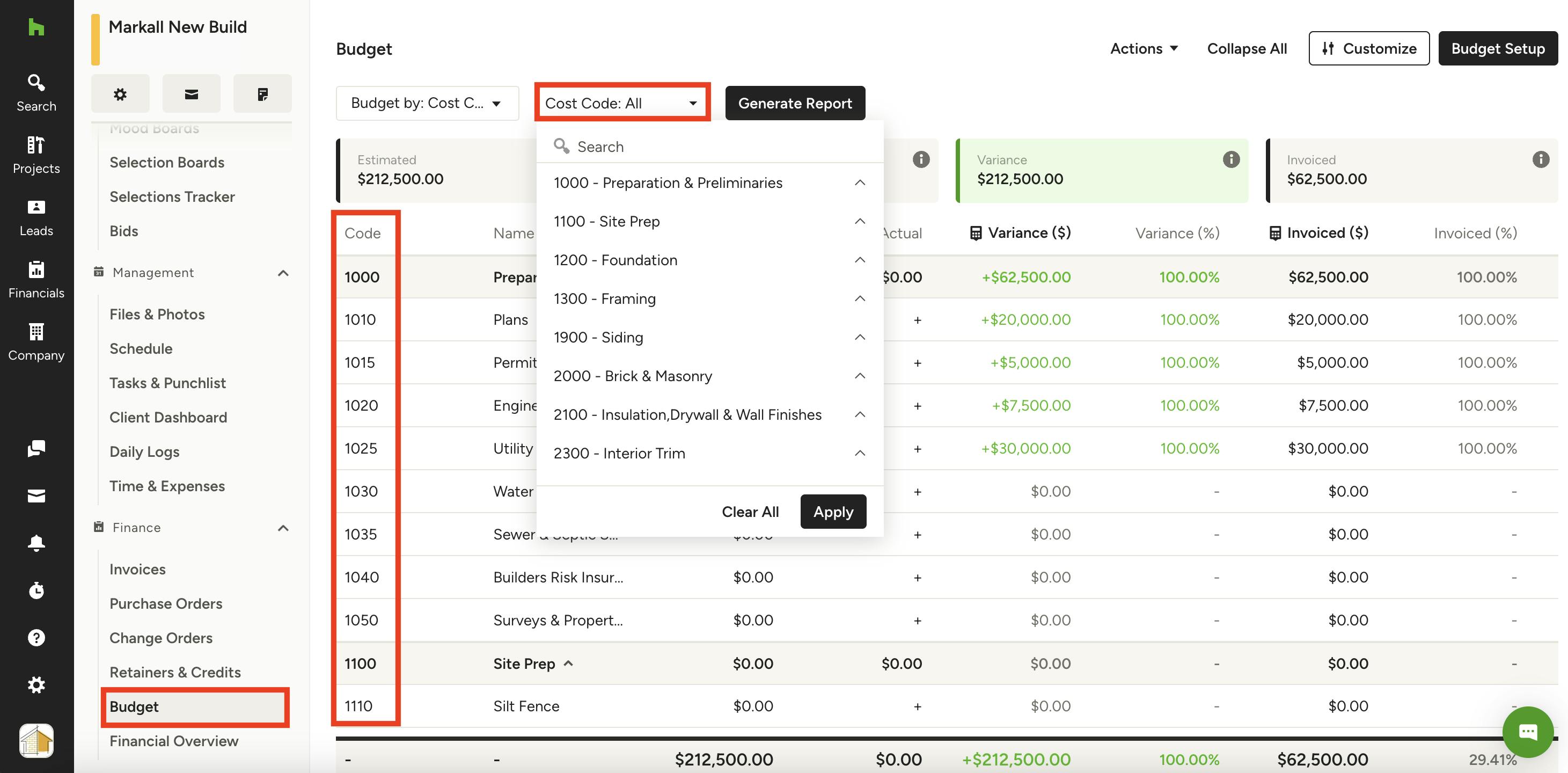Collapse 2000 - Brick & Masonry group
Image resolution: width=1568 pixels, height=773 pixels.
tap(860, 376)
